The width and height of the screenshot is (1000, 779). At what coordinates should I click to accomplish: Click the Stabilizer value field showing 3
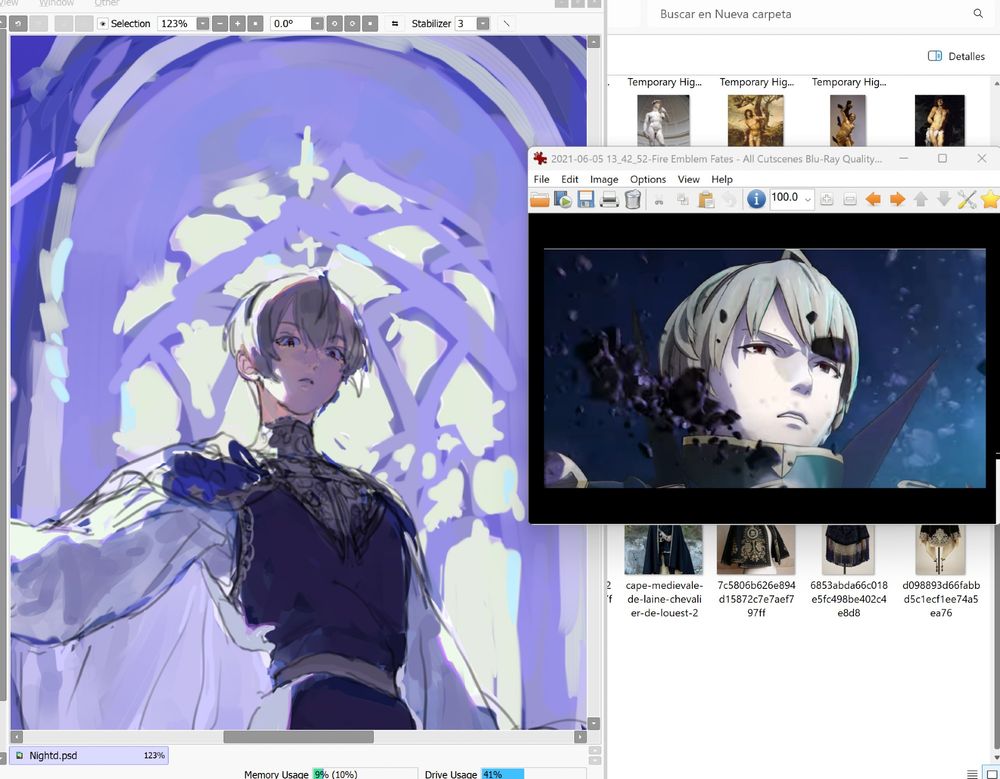[x=466, y=24]
